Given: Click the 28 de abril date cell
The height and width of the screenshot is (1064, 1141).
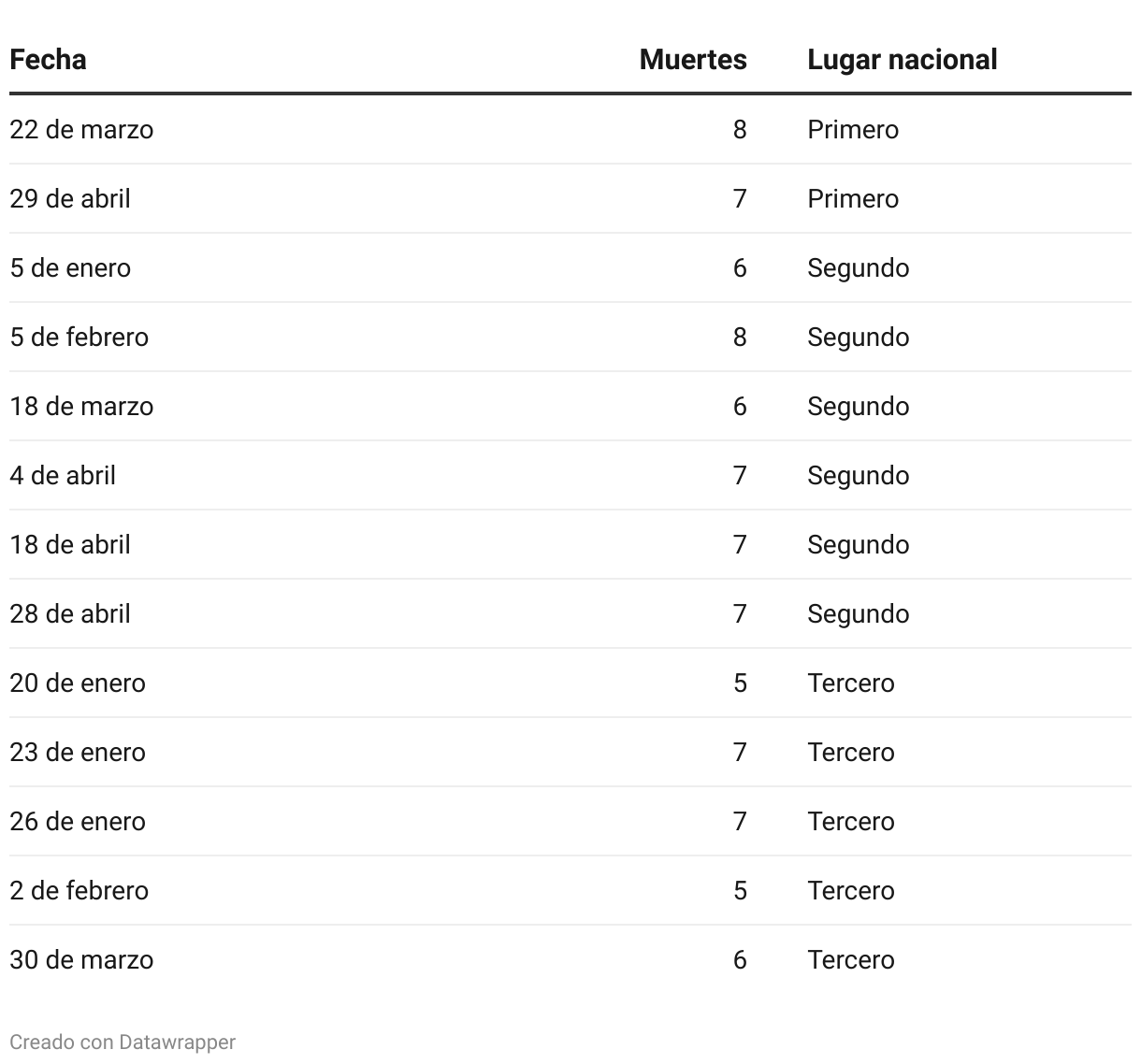Looking at the screenshot, I should [70, 613].
